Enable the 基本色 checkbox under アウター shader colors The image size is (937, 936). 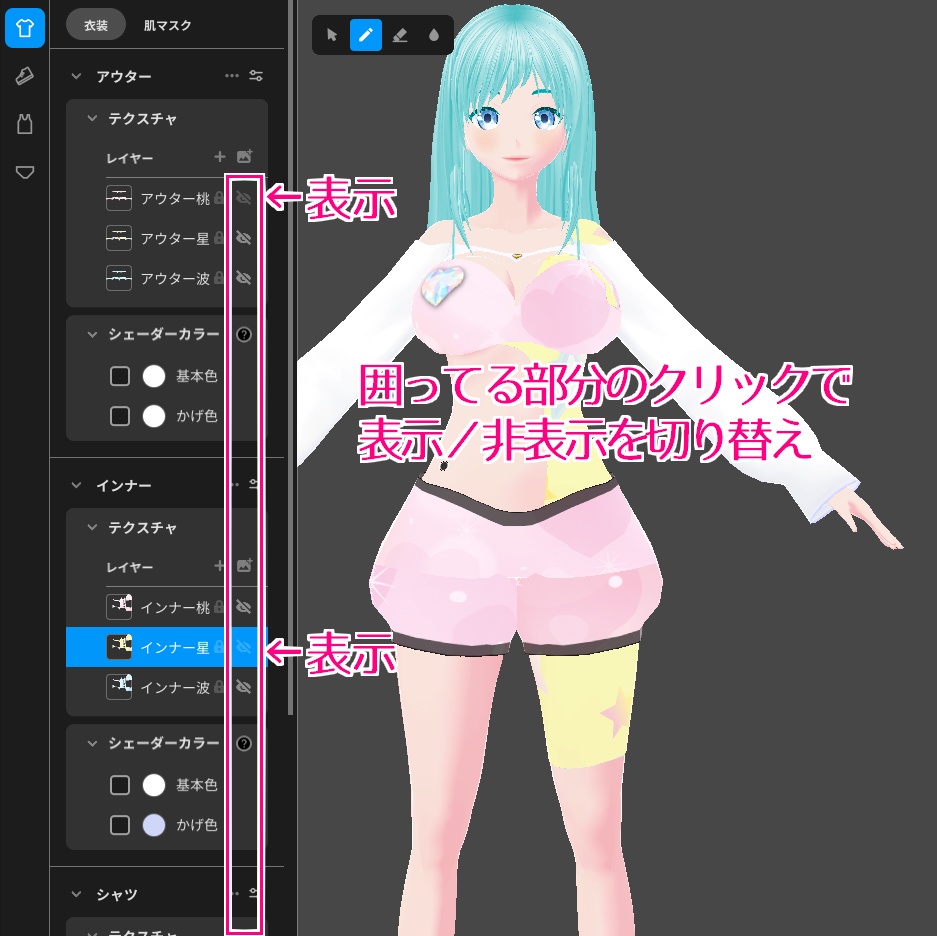(x=120, y=376)
